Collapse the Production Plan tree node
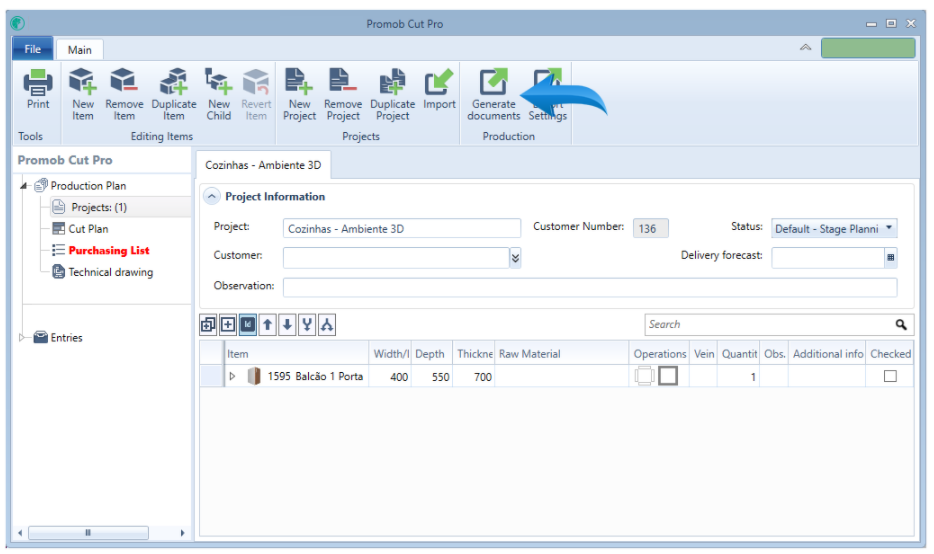This screenshot has height=554, width=934. (x=24, y=186)
